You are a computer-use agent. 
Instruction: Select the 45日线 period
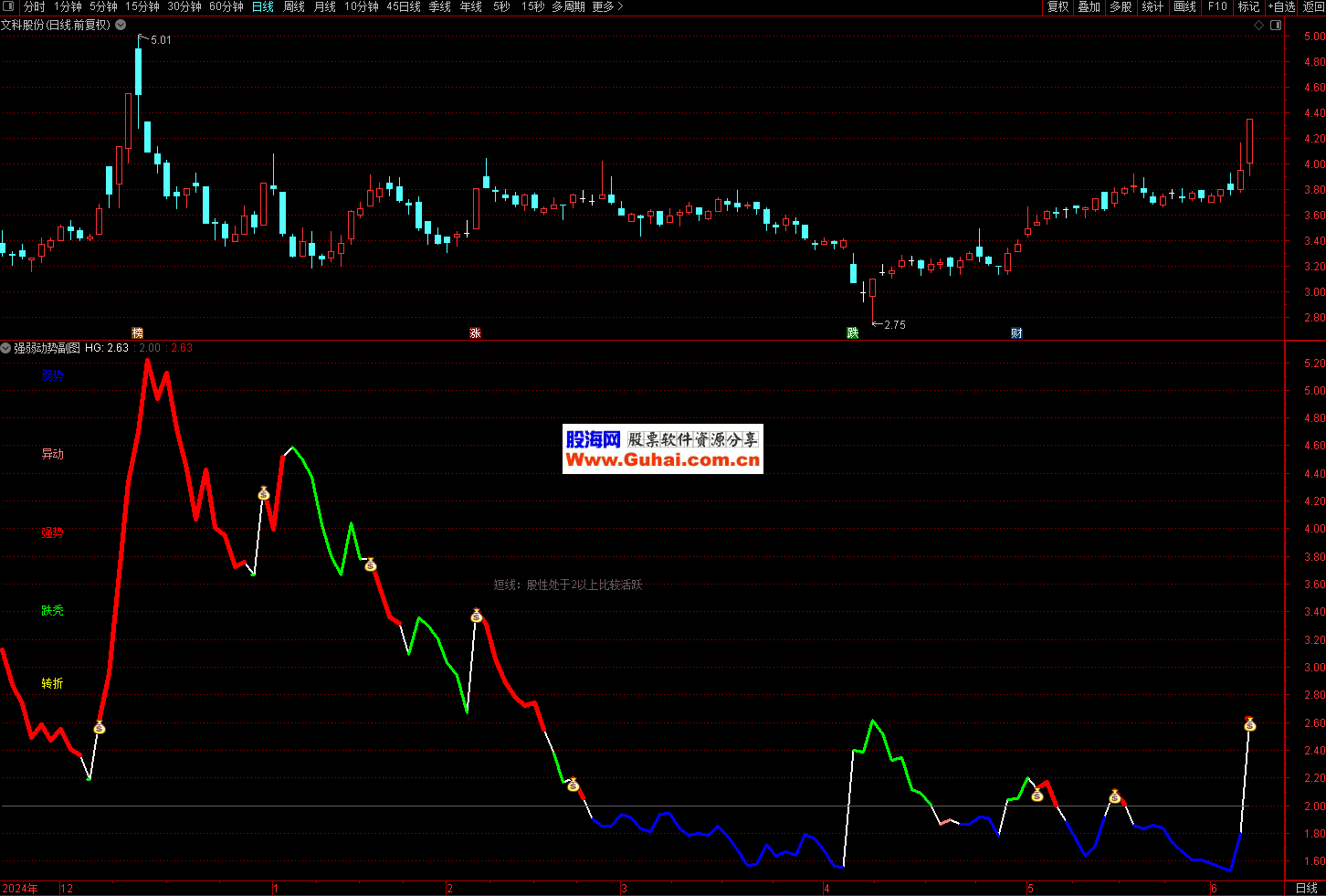coord(404,6)
